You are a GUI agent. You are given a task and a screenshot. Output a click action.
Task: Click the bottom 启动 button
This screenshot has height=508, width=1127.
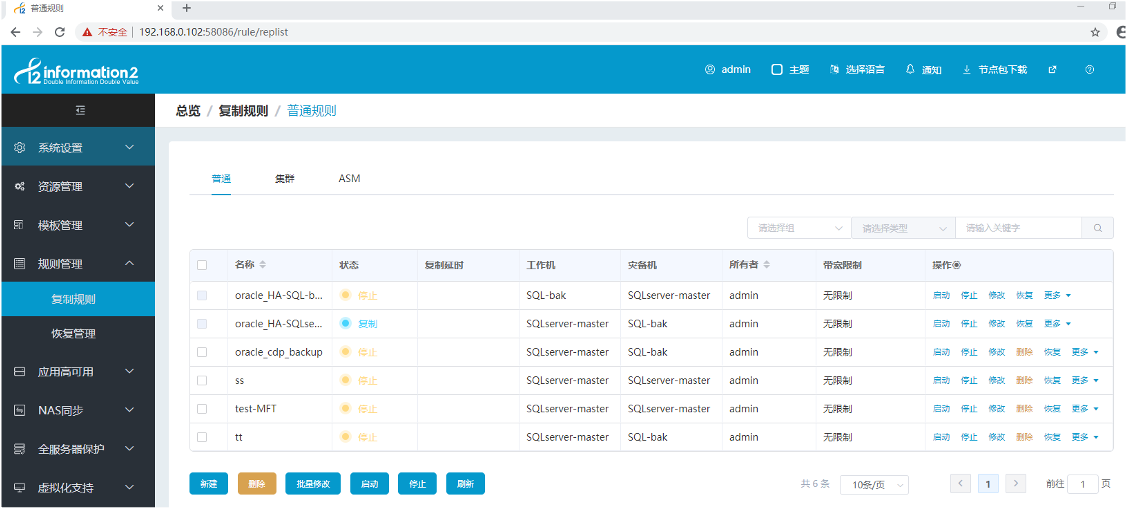coord(369,484)
